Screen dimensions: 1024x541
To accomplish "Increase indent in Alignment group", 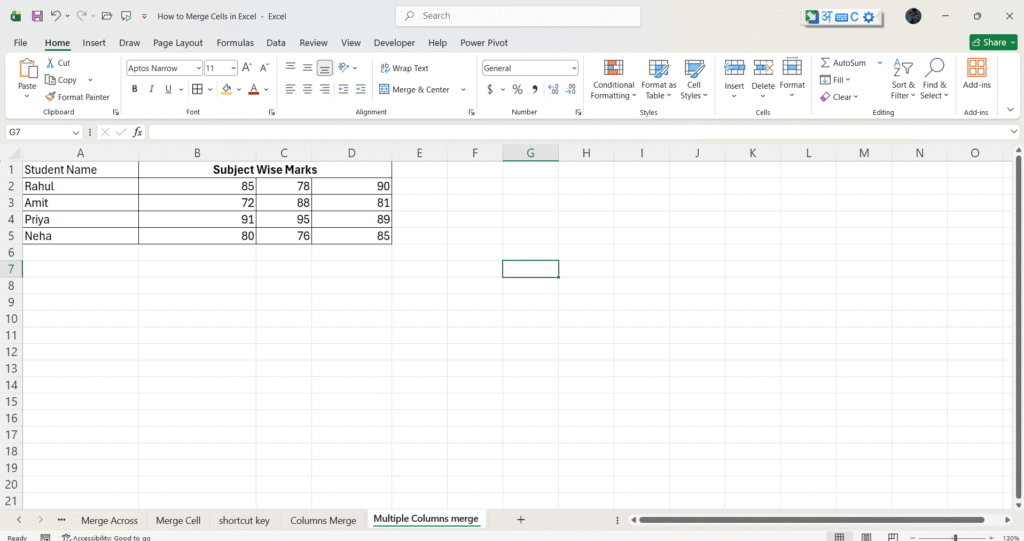I will (360, 89).
